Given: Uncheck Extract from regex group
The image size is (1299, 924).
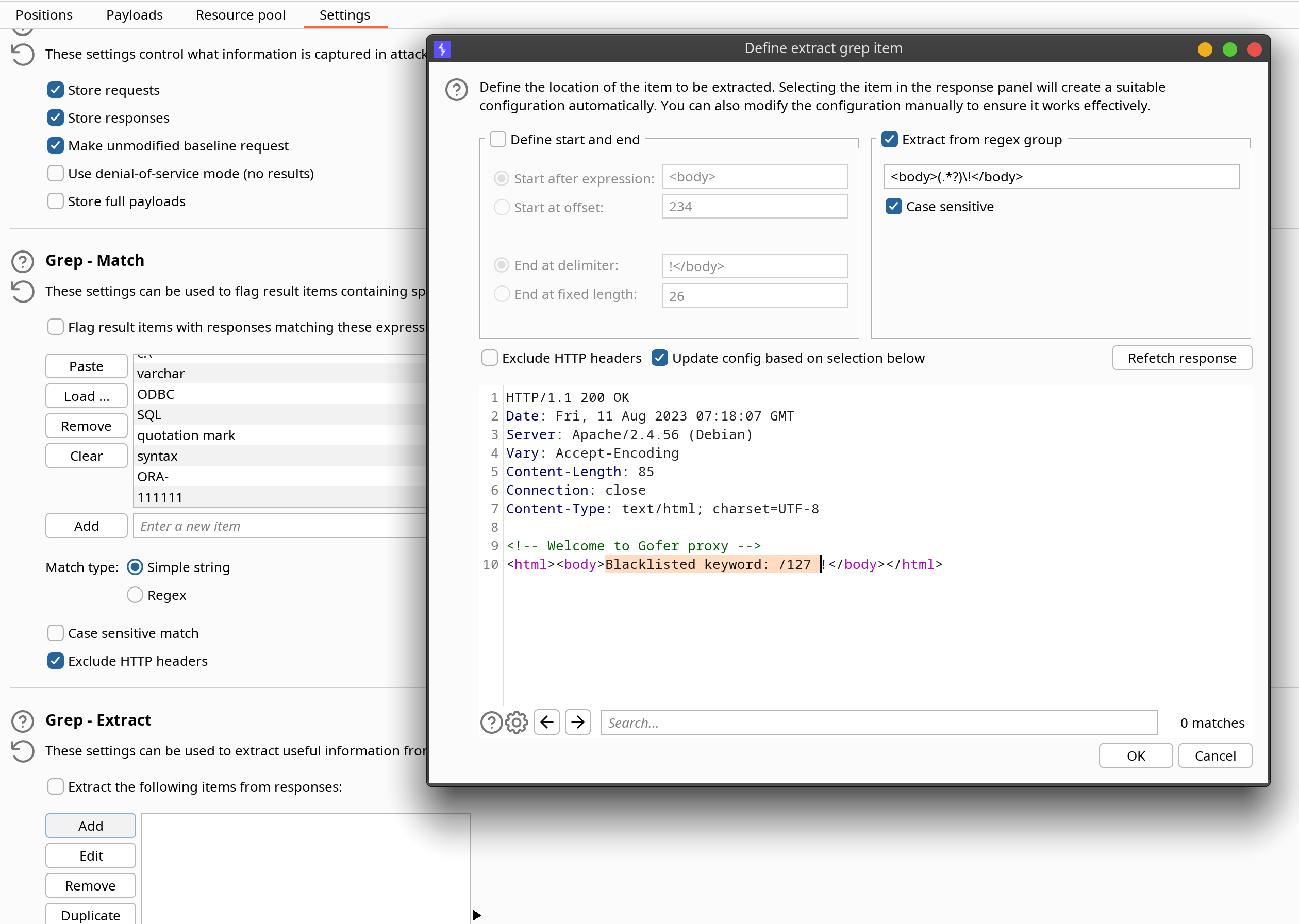Looking at the screenshot, I should click(x=889, y=139).
